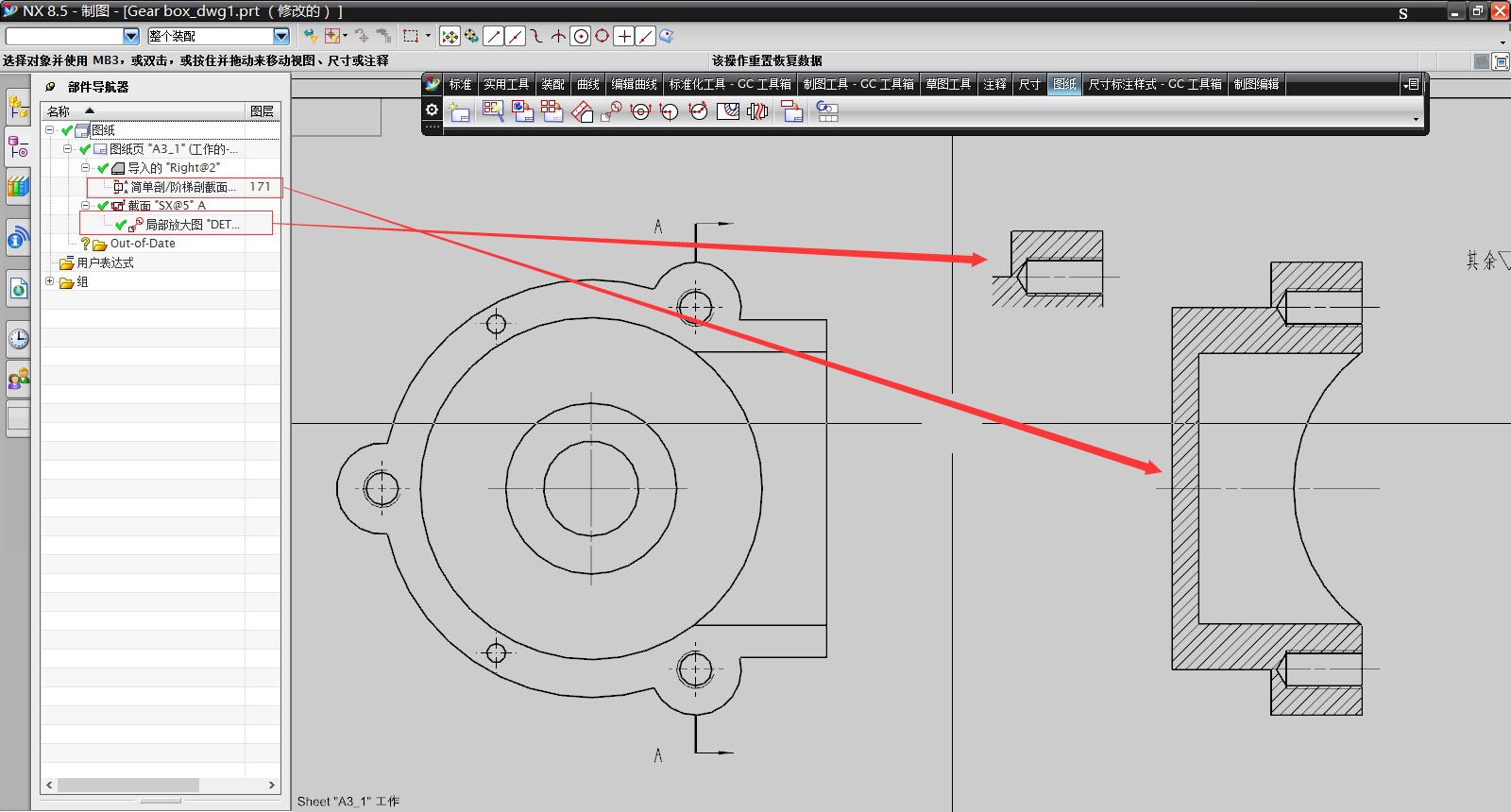Toggle the Intersection snap point icon
Screen dimensions: 1511x812
(x=559, y=36)
